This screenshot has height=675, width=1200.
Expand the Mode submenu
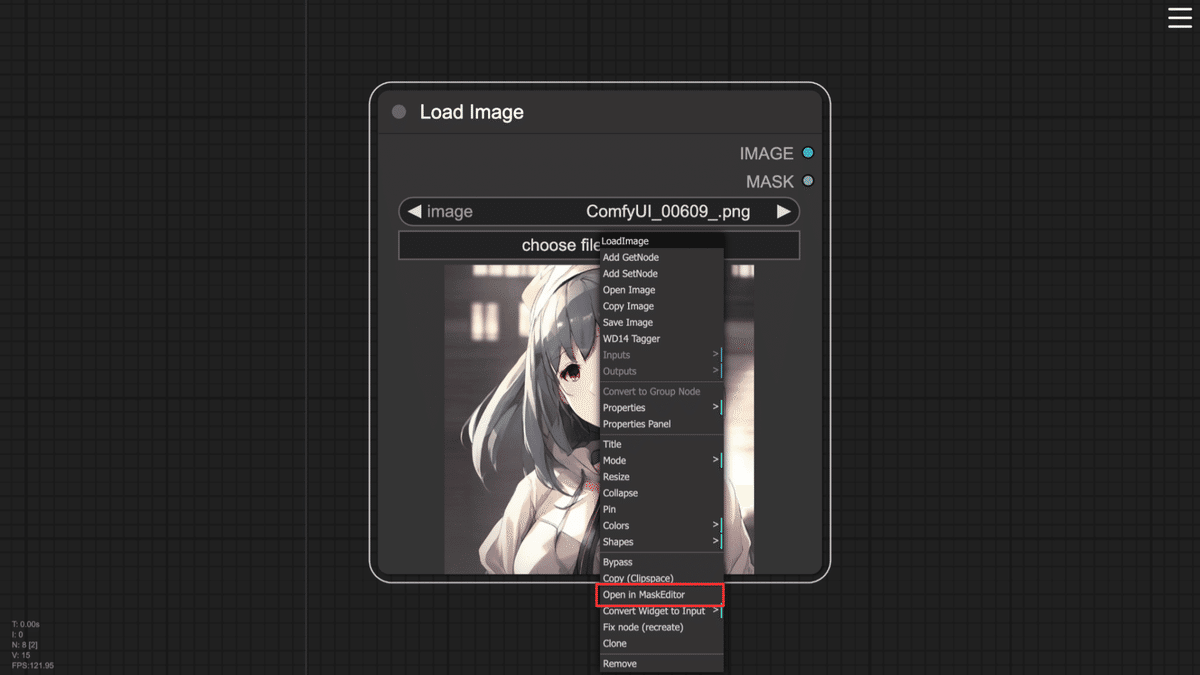pyautogui.click(x=661, y=460)
